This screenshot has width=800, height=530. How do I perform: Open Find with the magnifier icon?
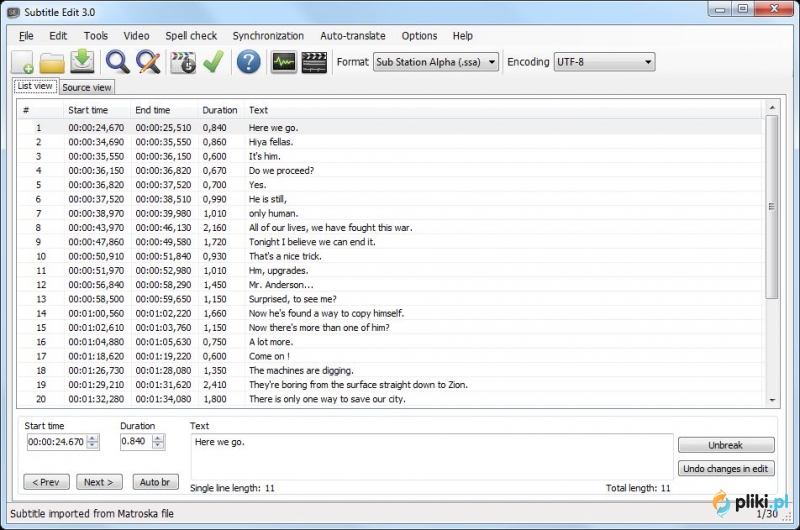click(117, 62)
